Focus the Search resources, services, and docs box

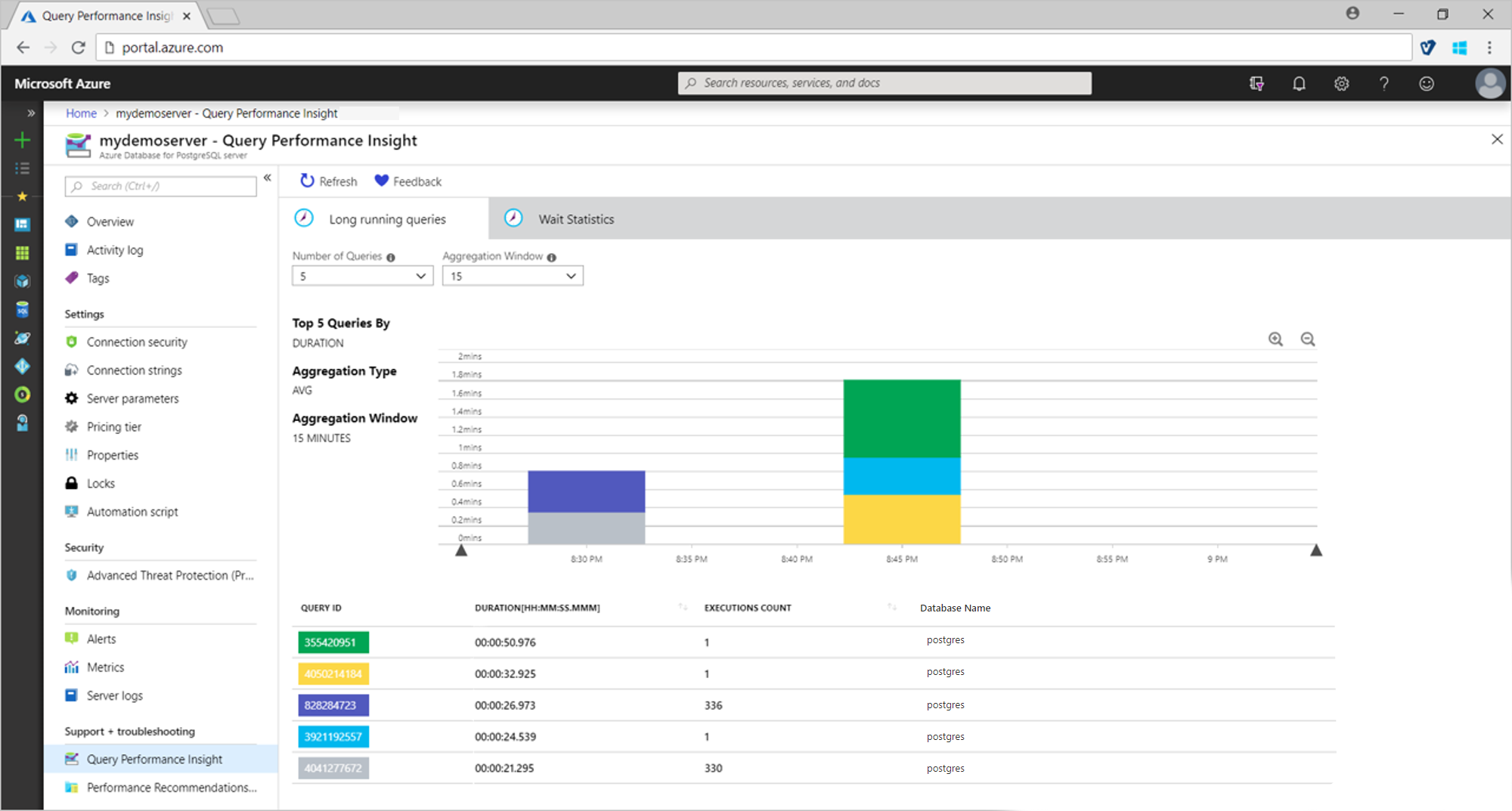coord(885,83)
